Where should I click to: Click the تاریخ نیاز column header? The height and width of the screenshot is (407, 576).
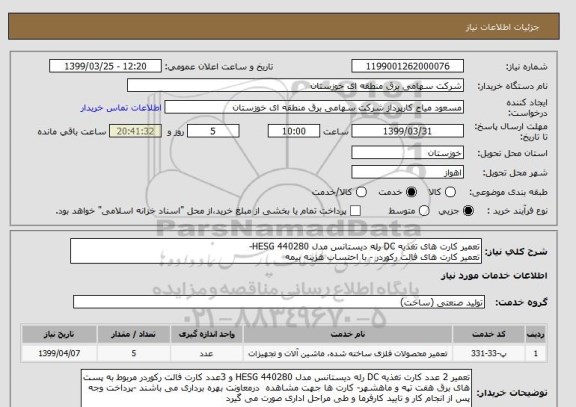coord(59,334)
